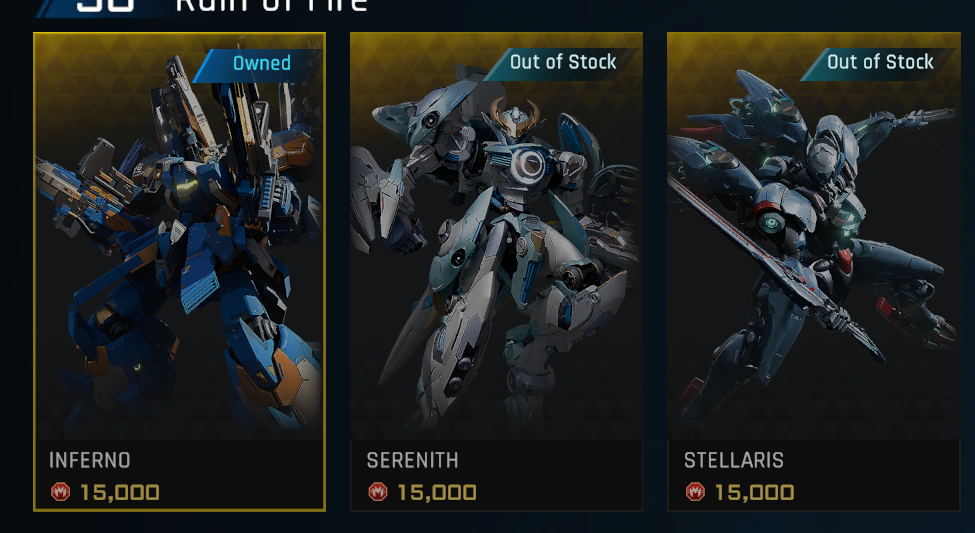The image size is (975, 533).
Task: Click the STELLARIS name label
Action: (x=734, y=461)
